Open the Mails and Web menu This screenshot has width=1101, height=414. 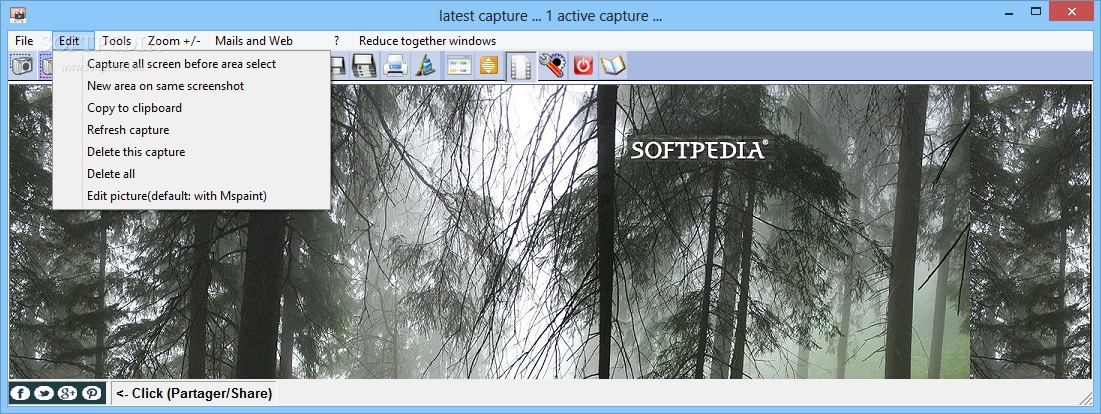point(254,41)
